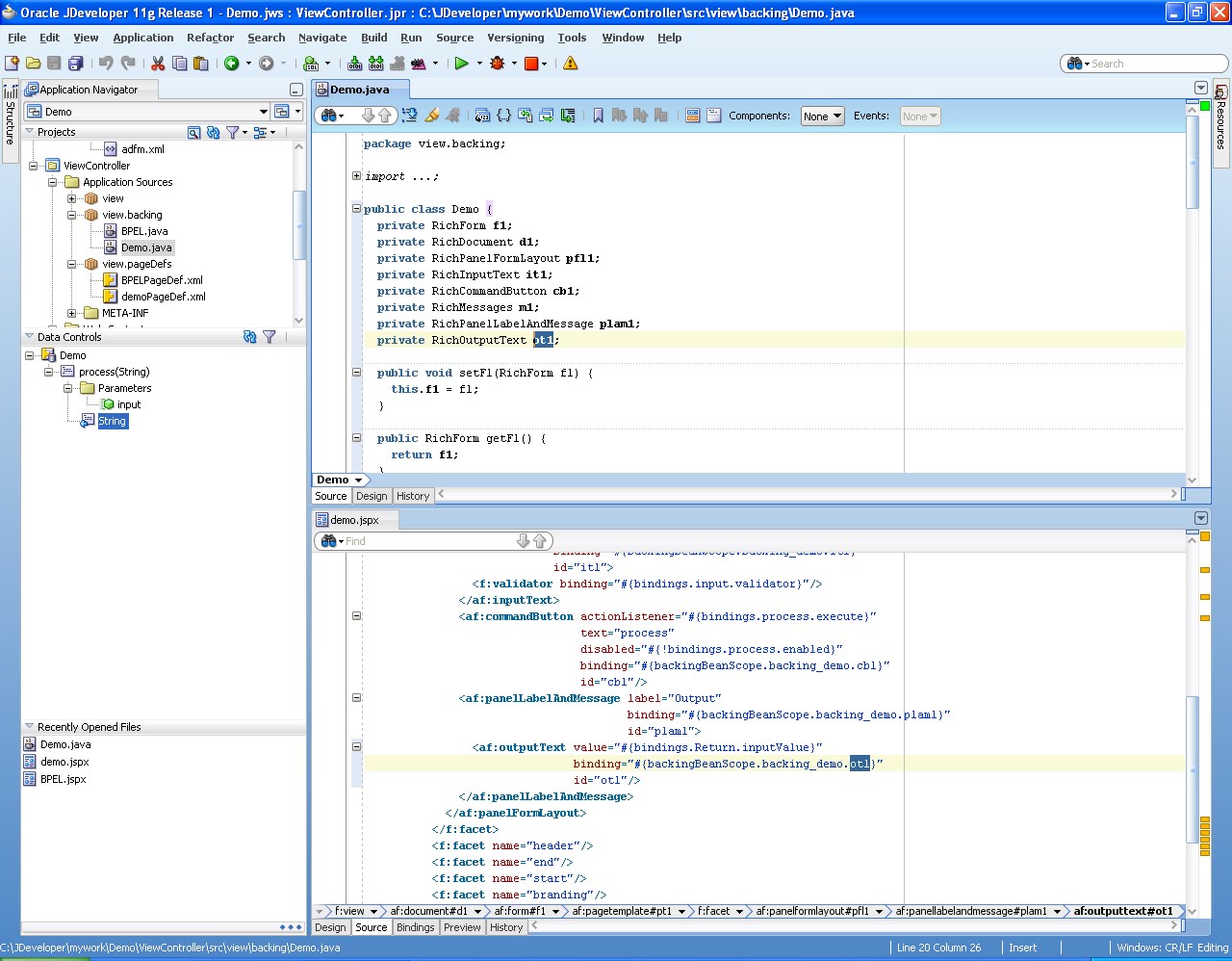Click the f:view breadcrumb

348,911
